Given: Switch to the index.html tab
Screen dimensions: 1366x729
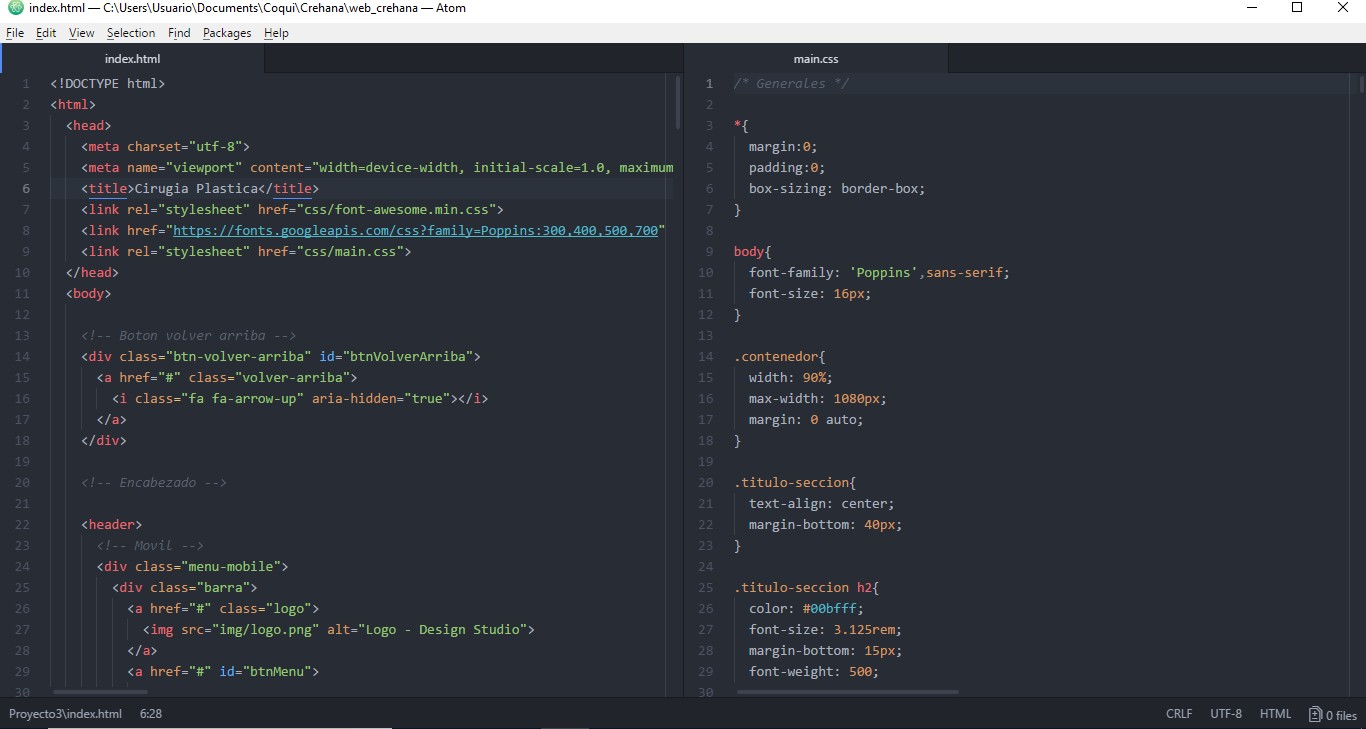Looking at the screenshot, I should [133, 59].
